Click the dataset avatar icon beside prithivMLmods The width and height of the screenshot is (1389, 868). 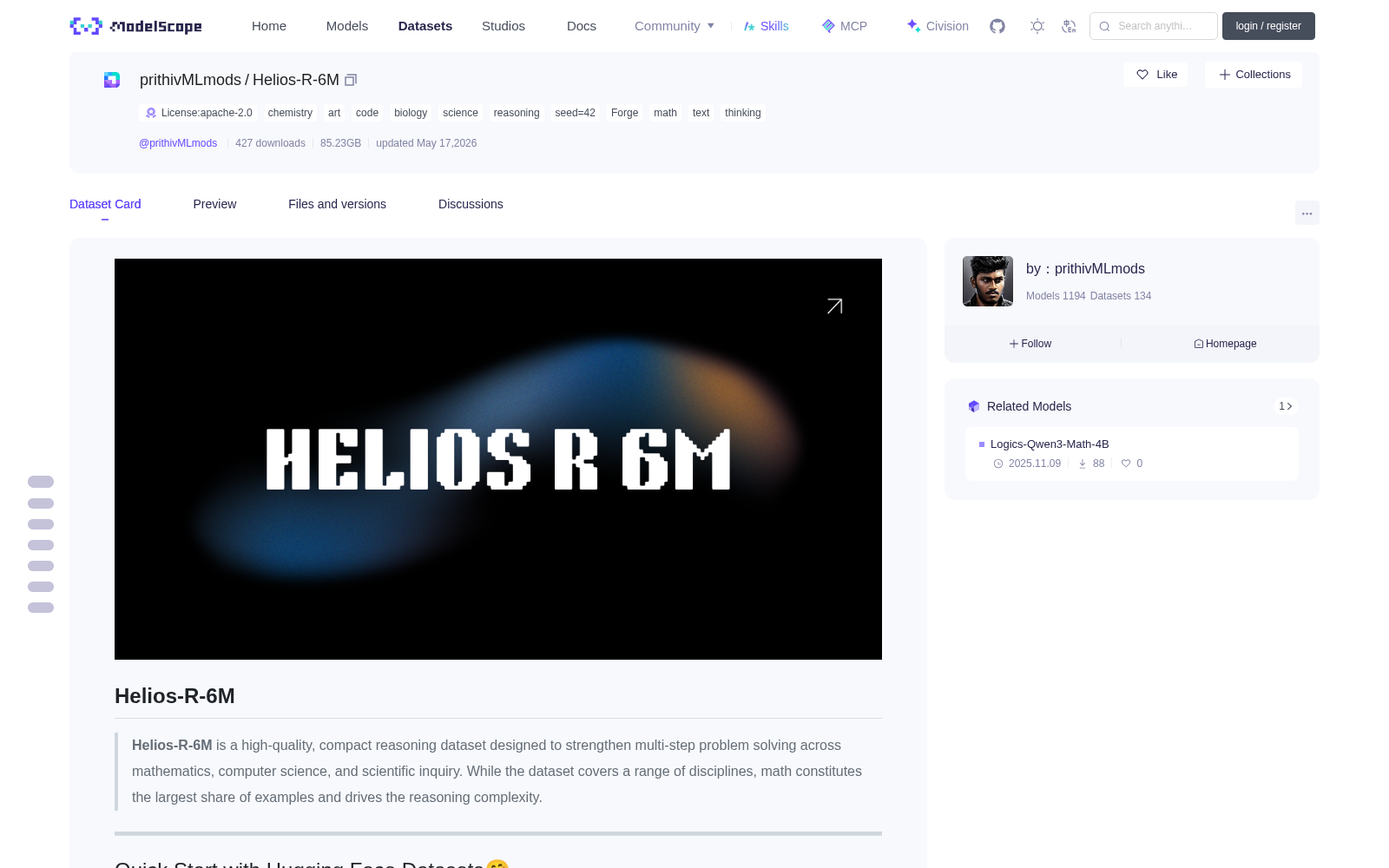112,80
